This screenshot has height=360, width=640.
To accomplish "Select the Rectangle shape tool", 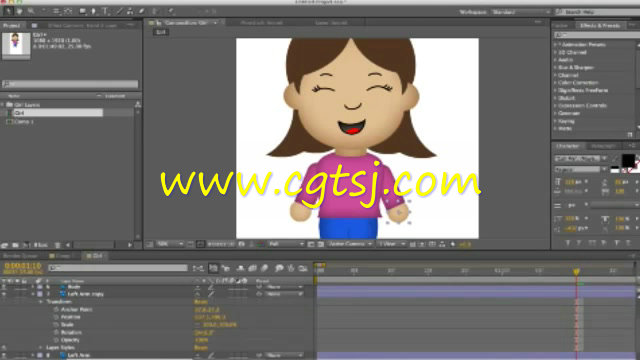I will [x=82, y=11].
